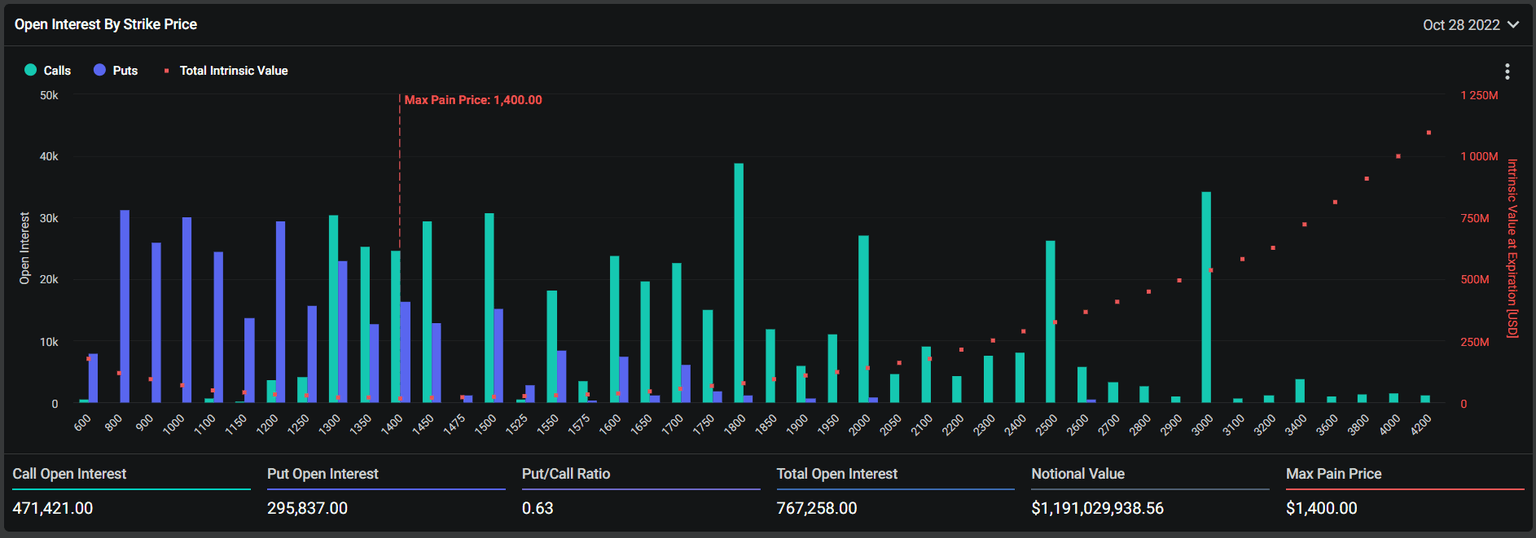The width and height of the screenshot is (1536, 538).
Task: Click the green Calls legend dot
Action: pyautogui.click(x=31, y=71)
